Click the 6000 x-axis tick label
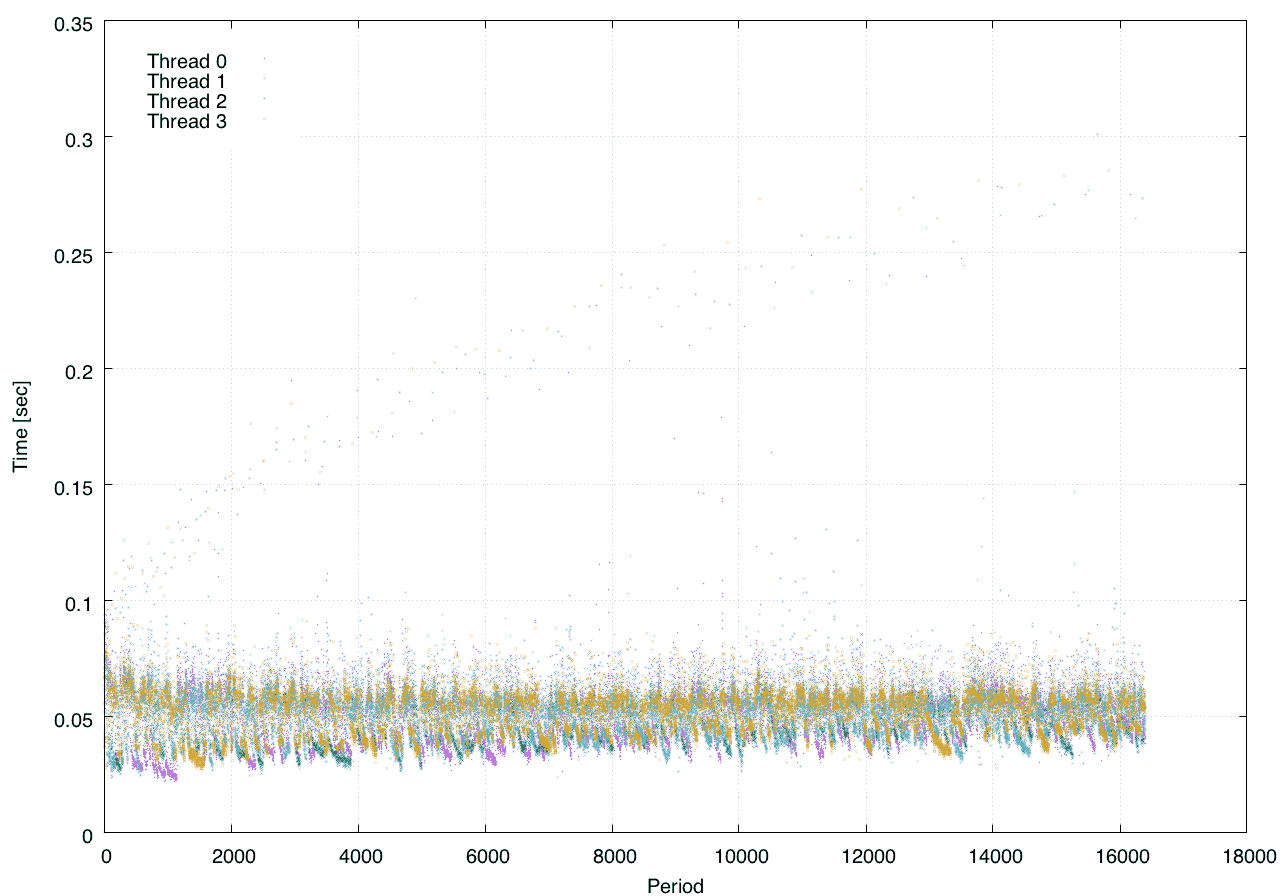 [485, 857]
